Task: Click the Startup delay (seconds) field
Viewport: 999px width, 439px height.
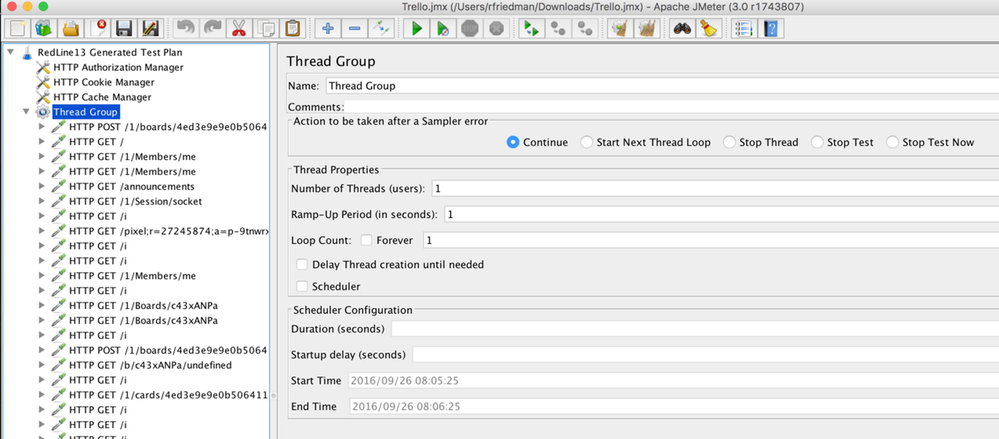Action: point(705,354)
